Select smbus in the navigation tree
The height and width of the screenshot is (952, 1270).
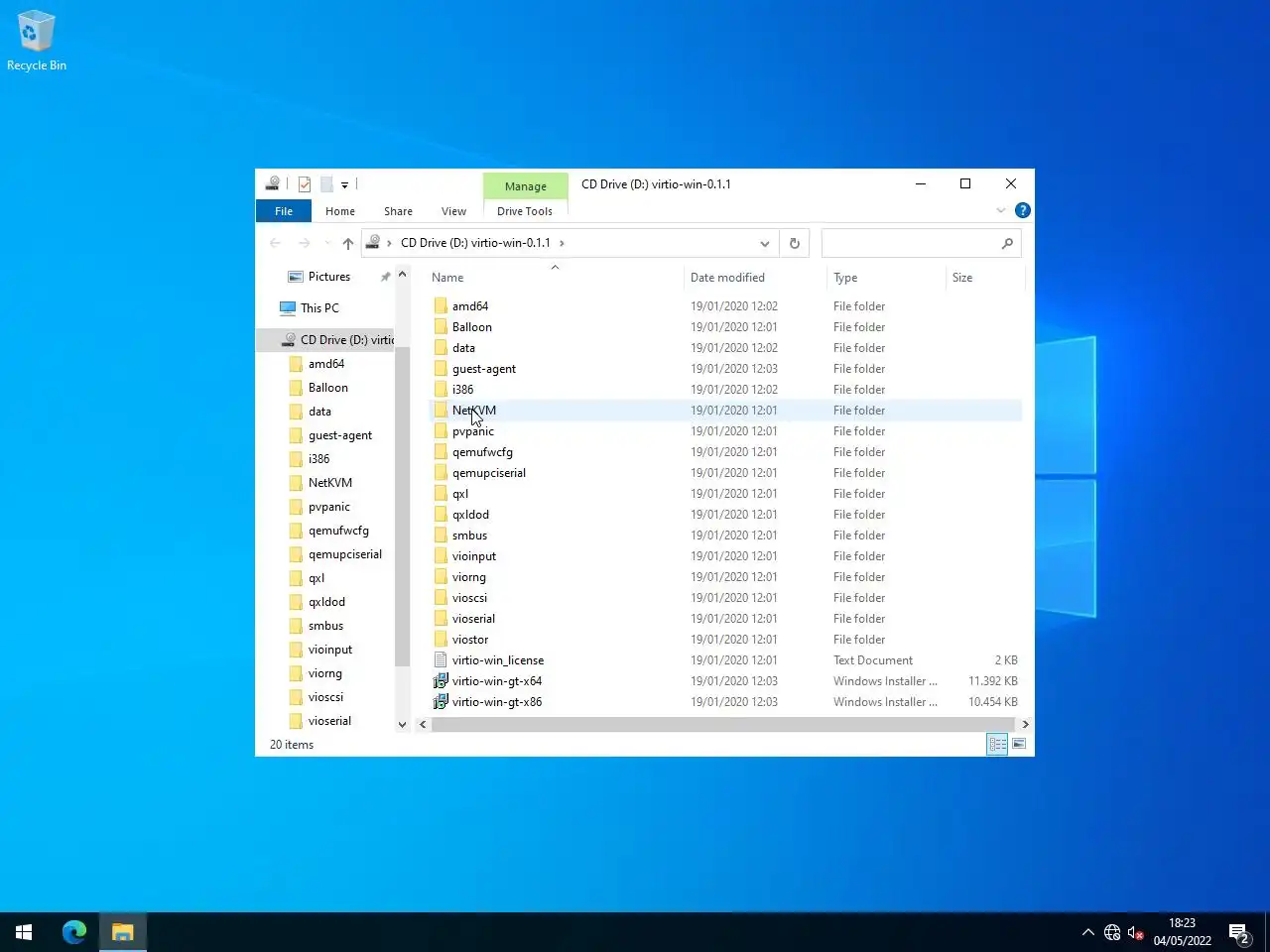325,626
